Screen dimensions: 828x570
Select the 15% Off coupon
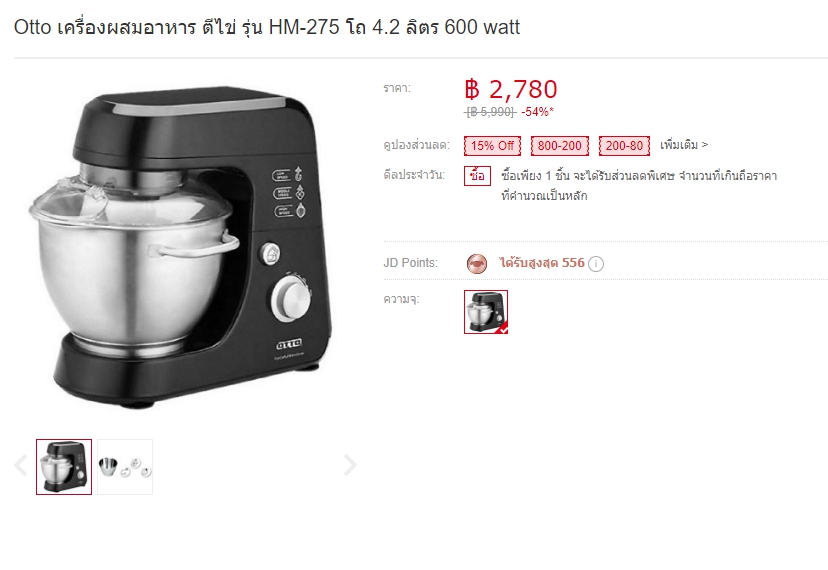click(x=492, y=146)
